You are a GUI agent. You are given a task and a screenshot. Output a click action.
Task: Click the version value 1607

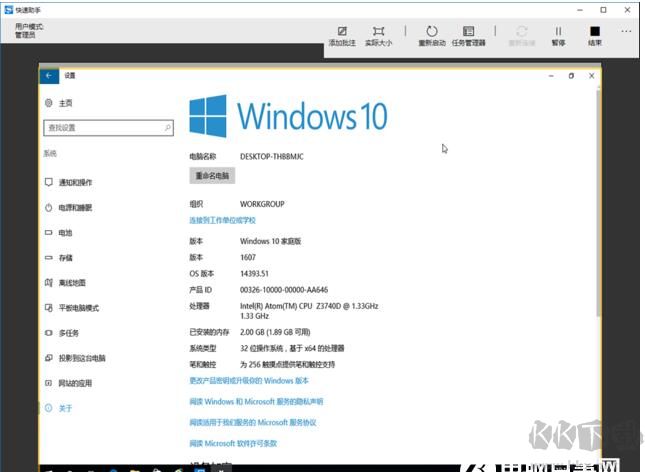[248, 257]
